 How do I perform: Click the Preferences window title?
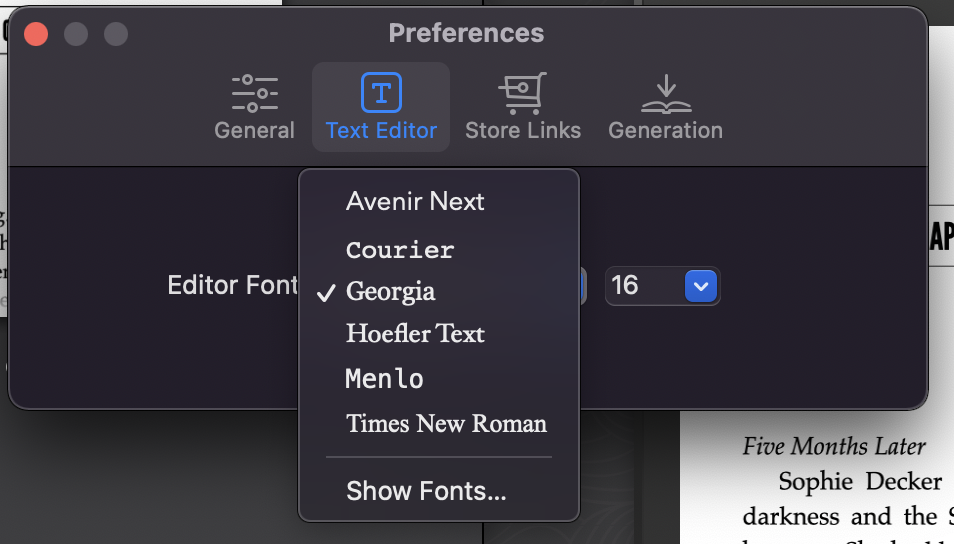pos(466,33)
